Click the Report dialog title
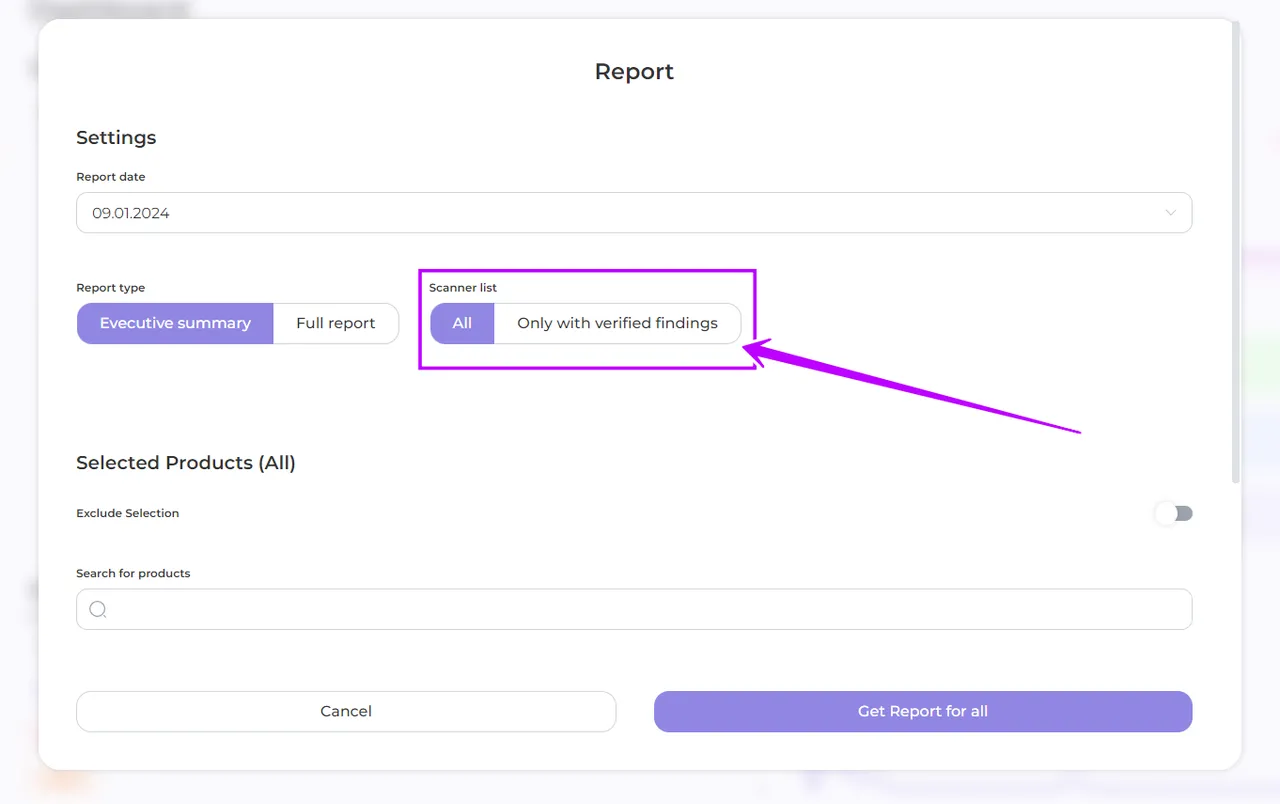The image size is (1280, 804). pos(634,72)
